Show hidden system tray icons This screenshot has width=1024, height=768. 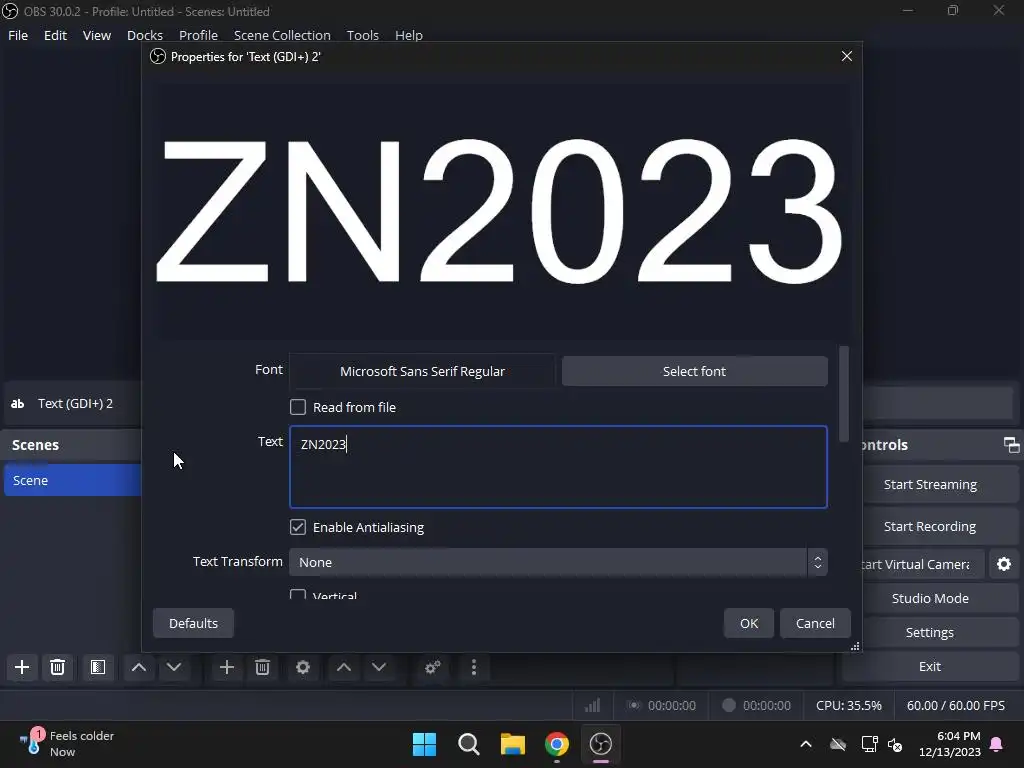click(x=806, y=744)
